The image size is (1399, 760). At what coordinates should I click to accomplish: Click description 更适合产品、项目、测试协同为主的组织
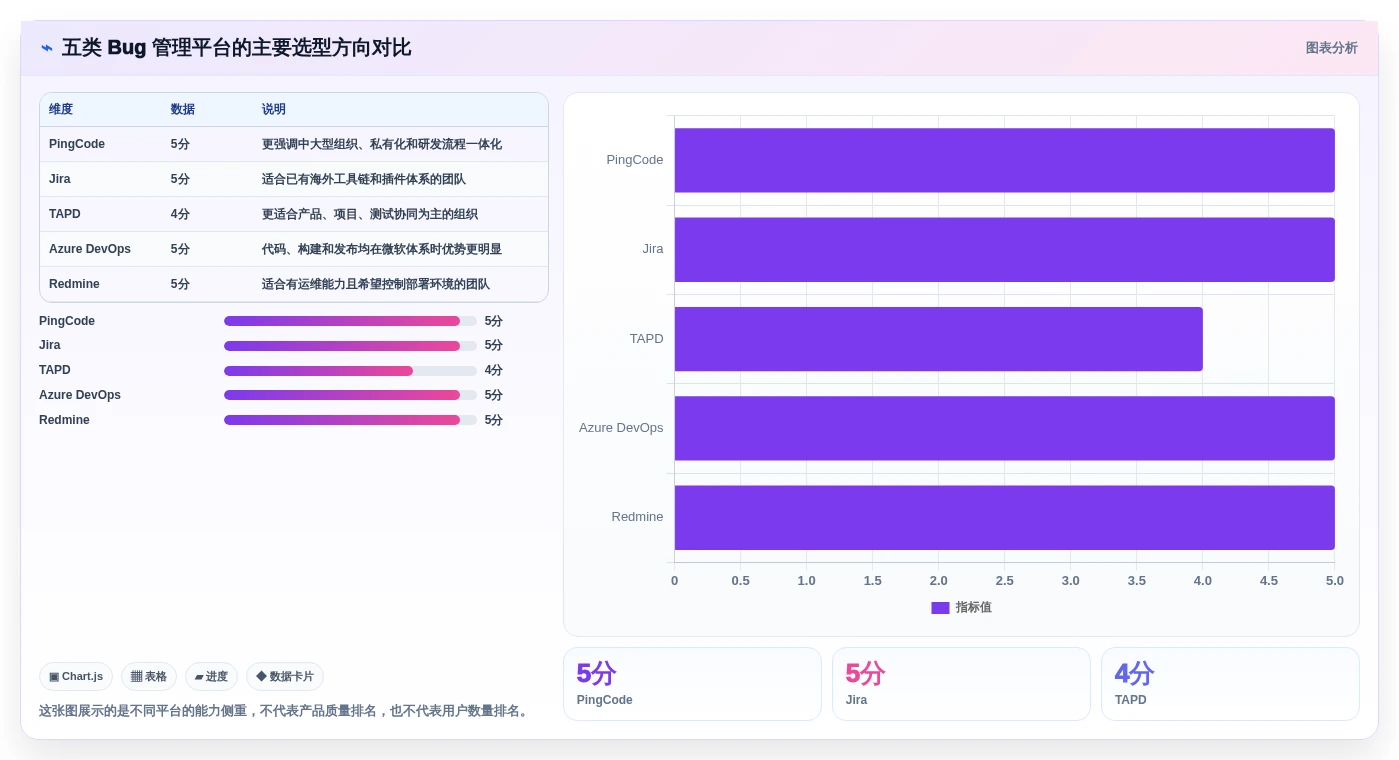pyautogui.click(x=370, y=214)
